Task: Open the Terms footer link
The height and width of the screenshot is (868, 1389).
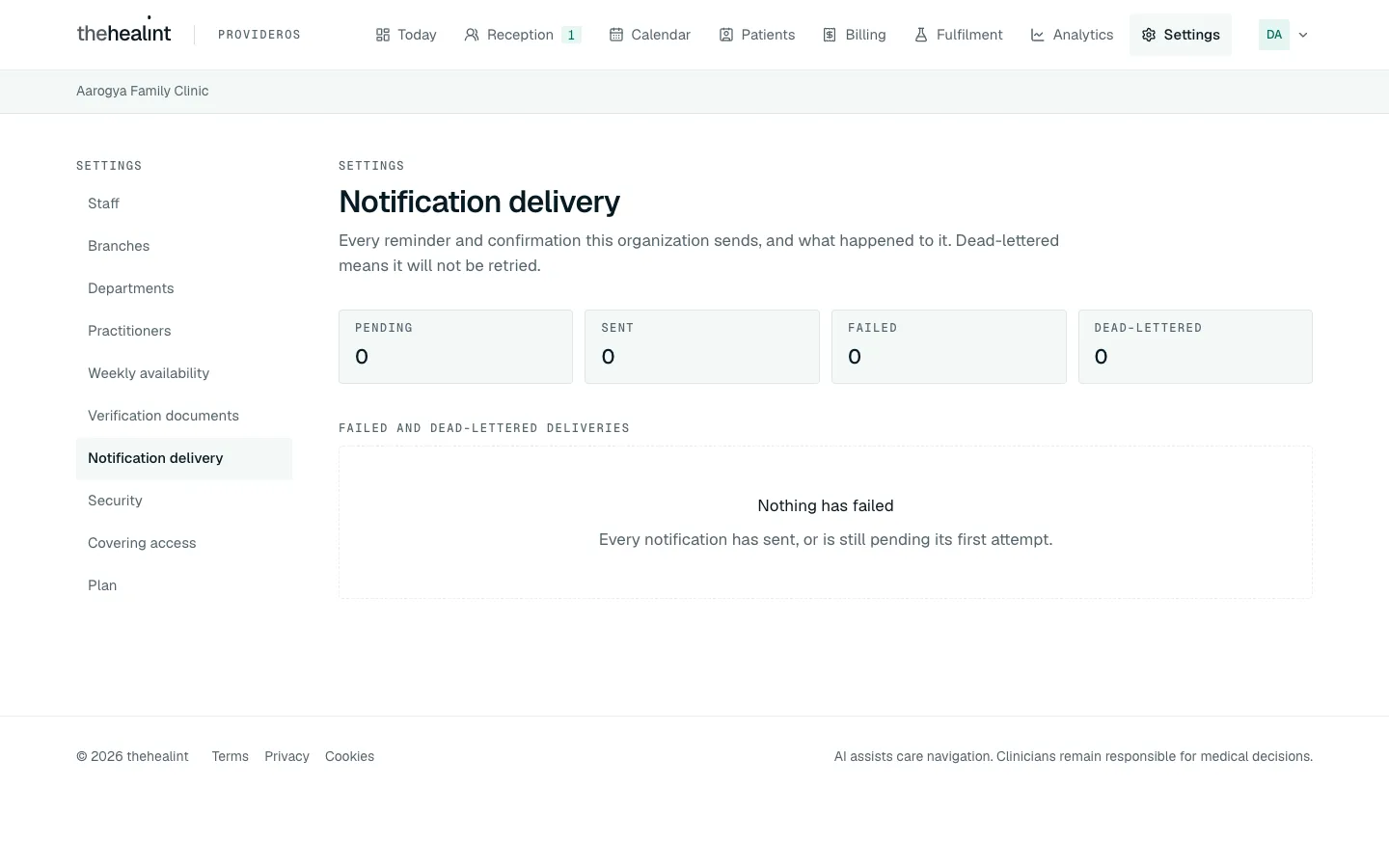Action: [231, 756]
